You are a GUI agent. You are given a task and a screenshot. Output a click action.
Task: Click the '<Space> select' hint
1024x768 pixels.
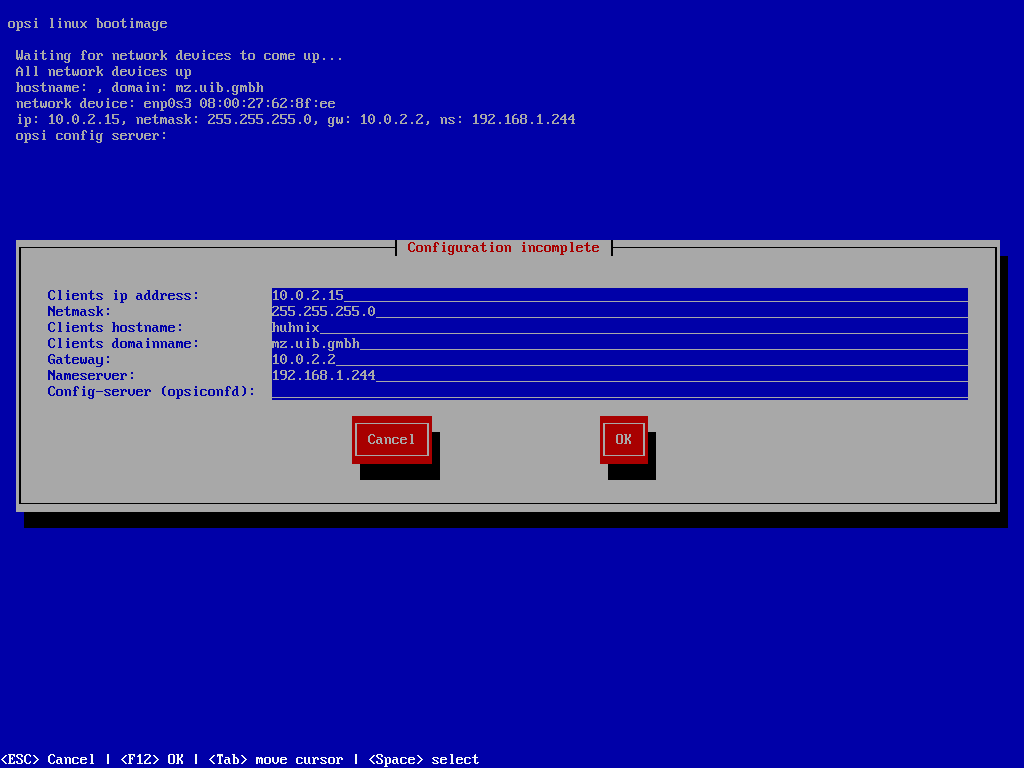coord(424,760)
